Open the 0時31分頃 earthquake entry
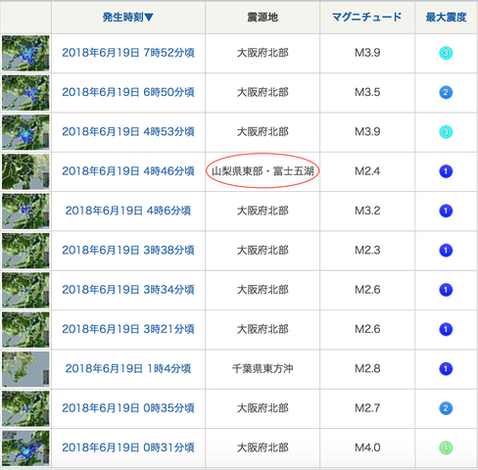Screen dimensions: 478x470 point(128,448)
